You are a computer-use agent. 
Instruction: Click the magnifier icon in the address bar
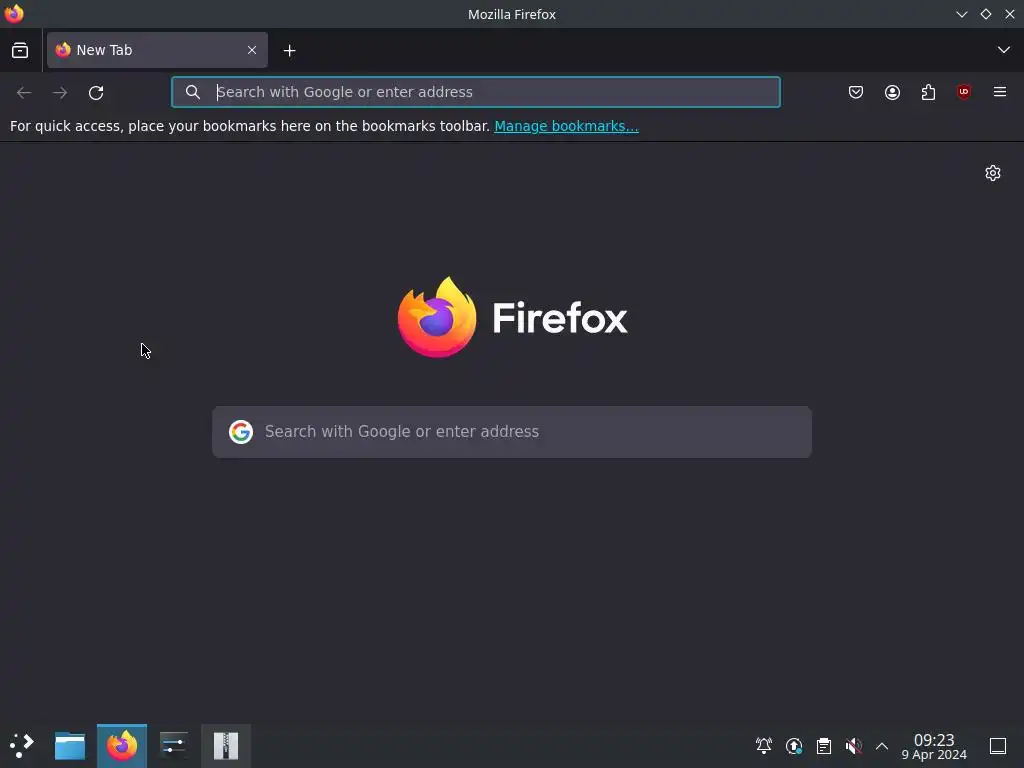(193, 92)
